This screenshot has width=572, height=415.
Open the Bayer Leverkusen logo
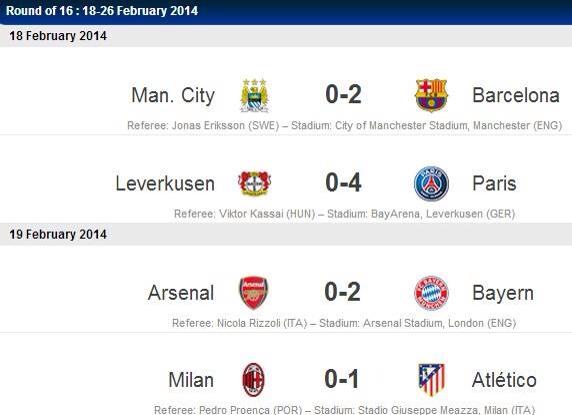coord(254,183)
